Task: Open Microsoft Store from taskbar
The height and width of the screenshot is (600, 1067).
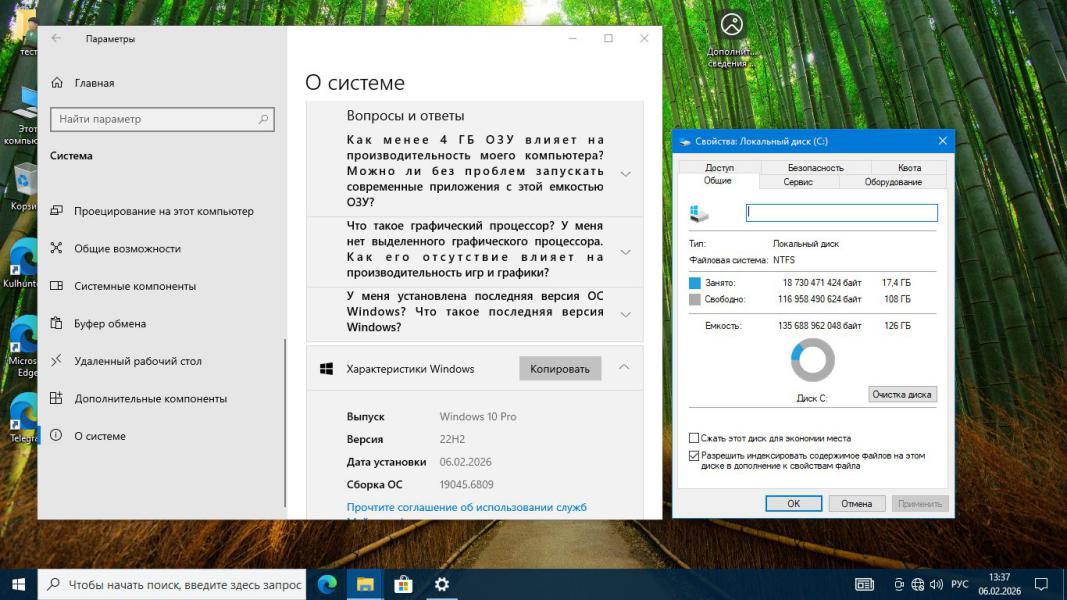Action: pos(403,584)
